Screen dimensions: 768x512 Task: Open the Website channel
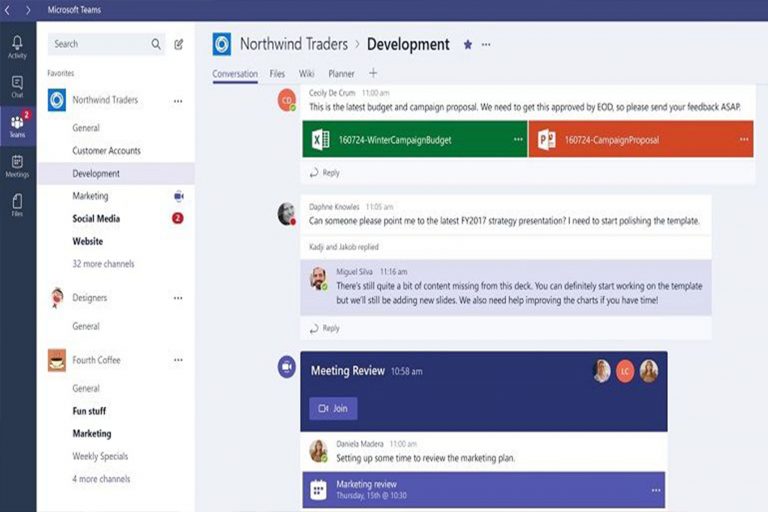pyautogui.click(x=88, y=241)
